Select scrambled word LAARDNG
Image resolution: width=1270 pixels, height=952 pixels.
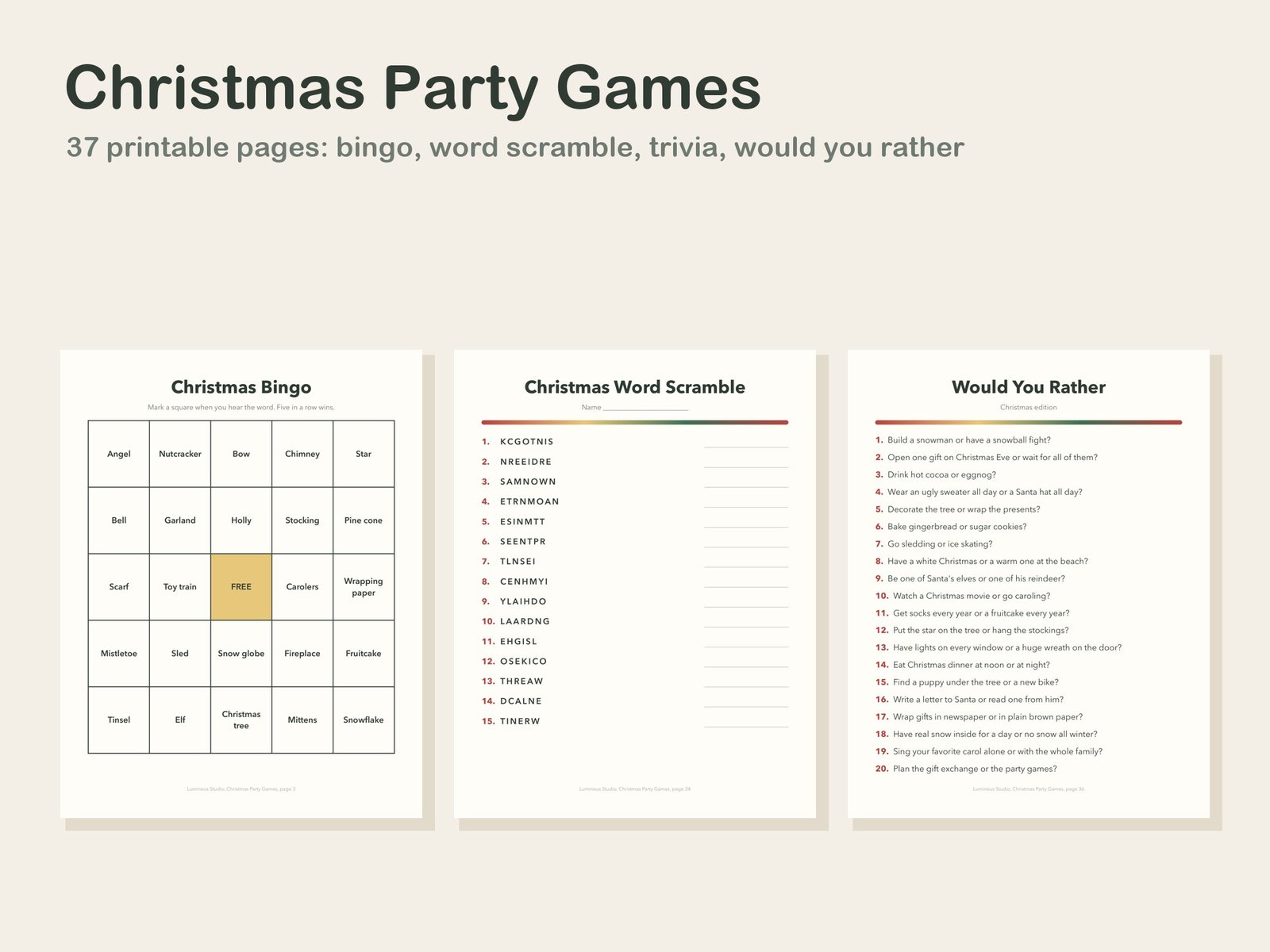click(x=525, y=621)
